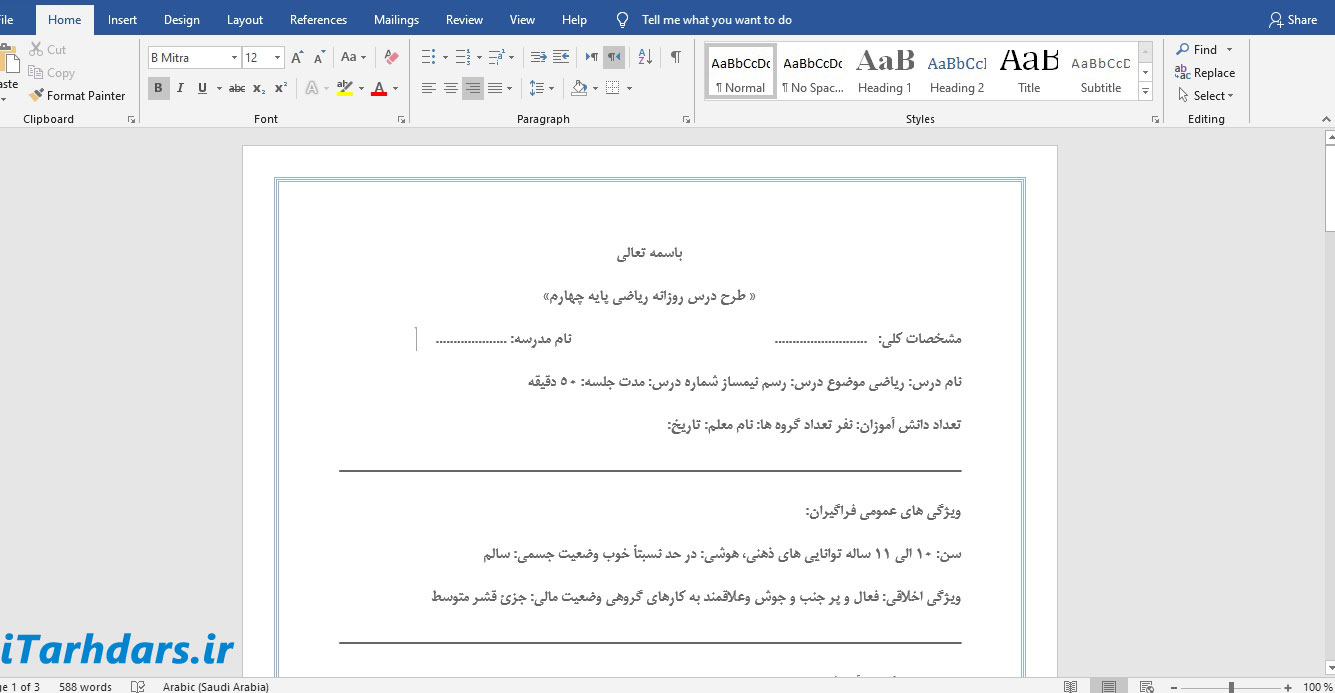Apply the Normal style

[741, 71]
